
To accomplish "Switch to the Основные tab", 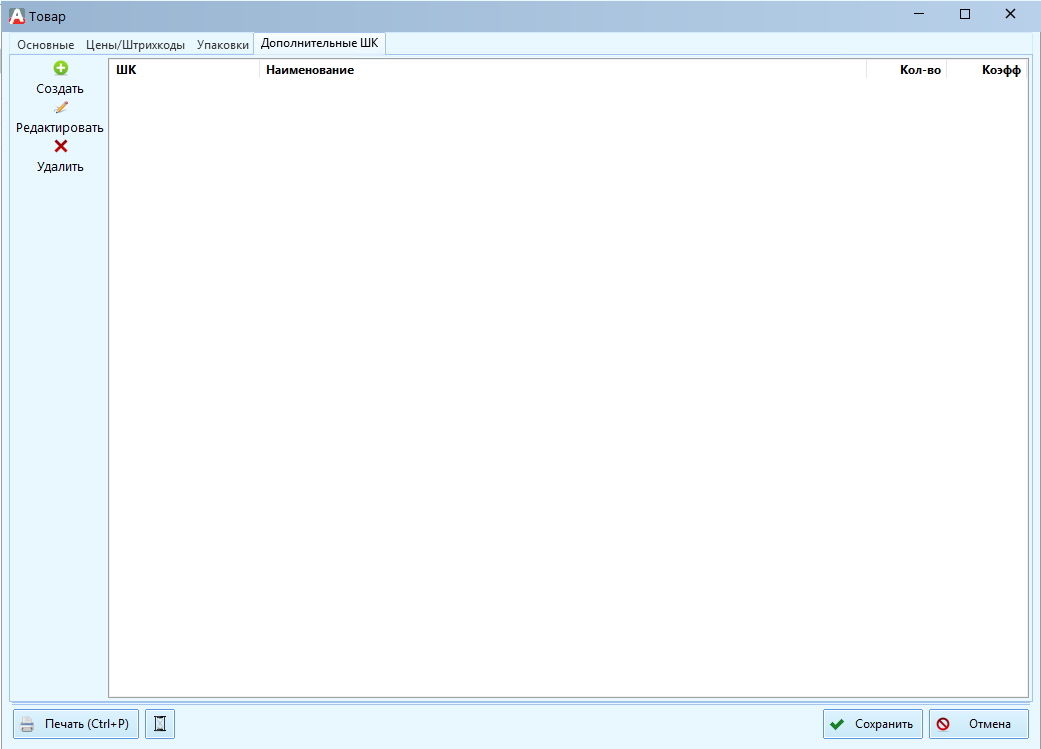I will coord(46,44).
